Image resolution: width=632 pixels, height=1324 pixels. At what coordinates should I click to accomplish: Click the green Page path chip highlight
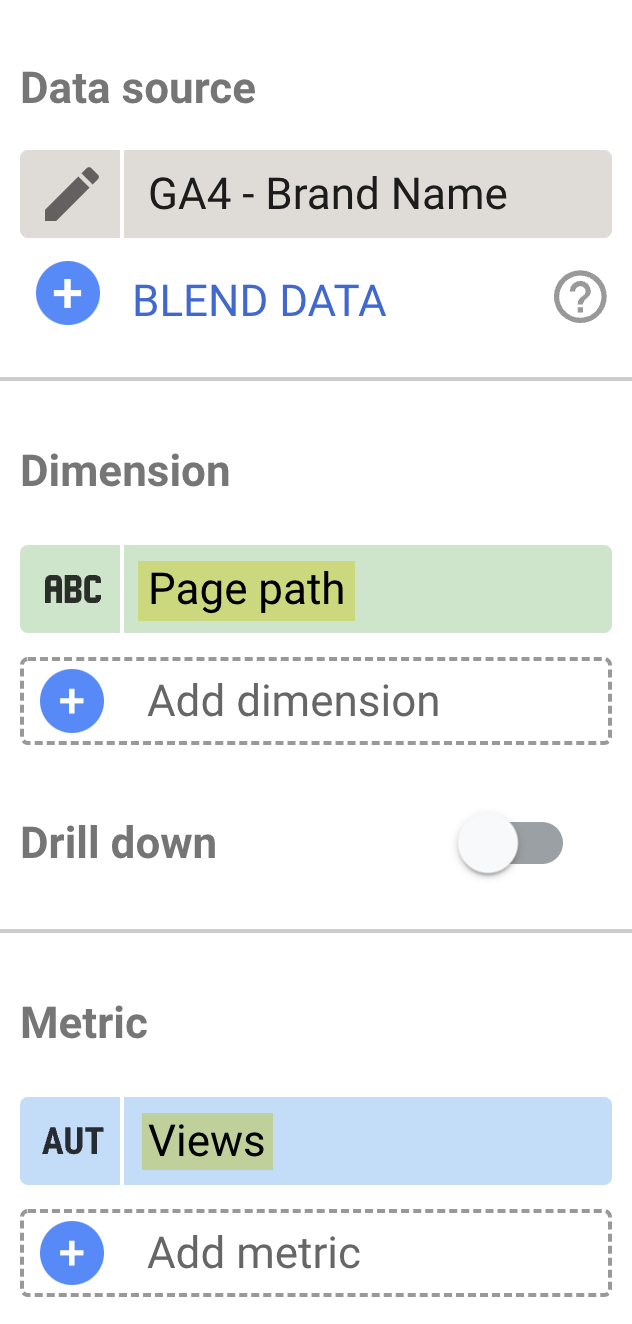[x=246, y=589]
